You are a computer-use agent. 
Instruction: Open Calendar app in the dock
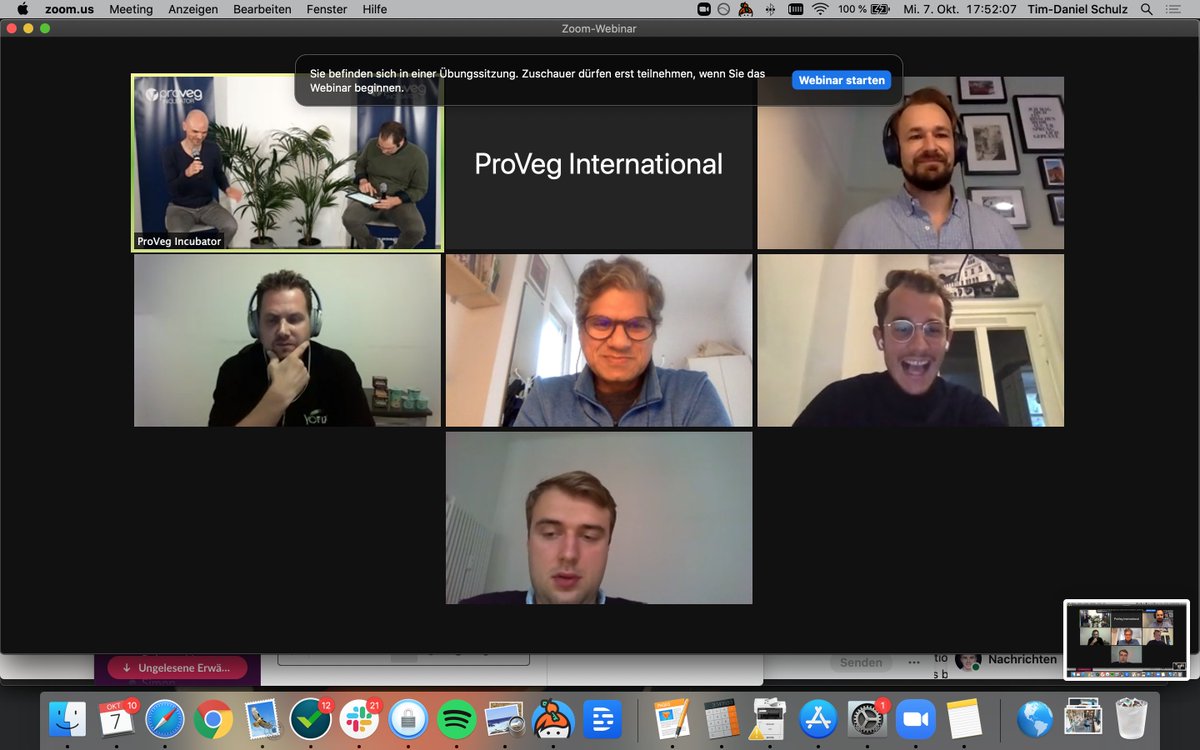(x=116, y=718)
